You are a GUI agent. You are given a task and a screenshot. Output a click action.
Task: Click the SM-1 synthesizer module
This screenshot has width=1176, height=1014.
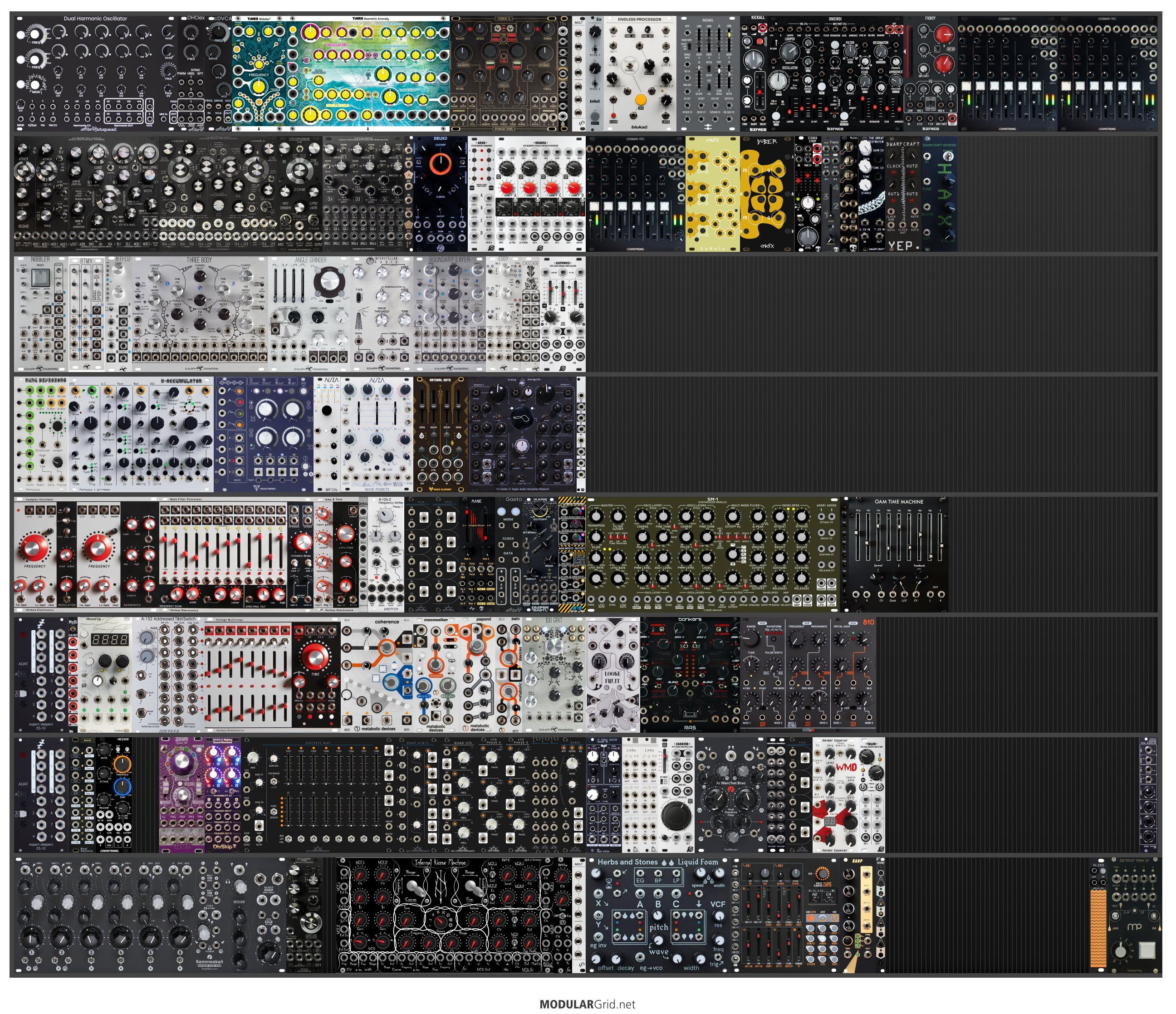coord(712,555)
